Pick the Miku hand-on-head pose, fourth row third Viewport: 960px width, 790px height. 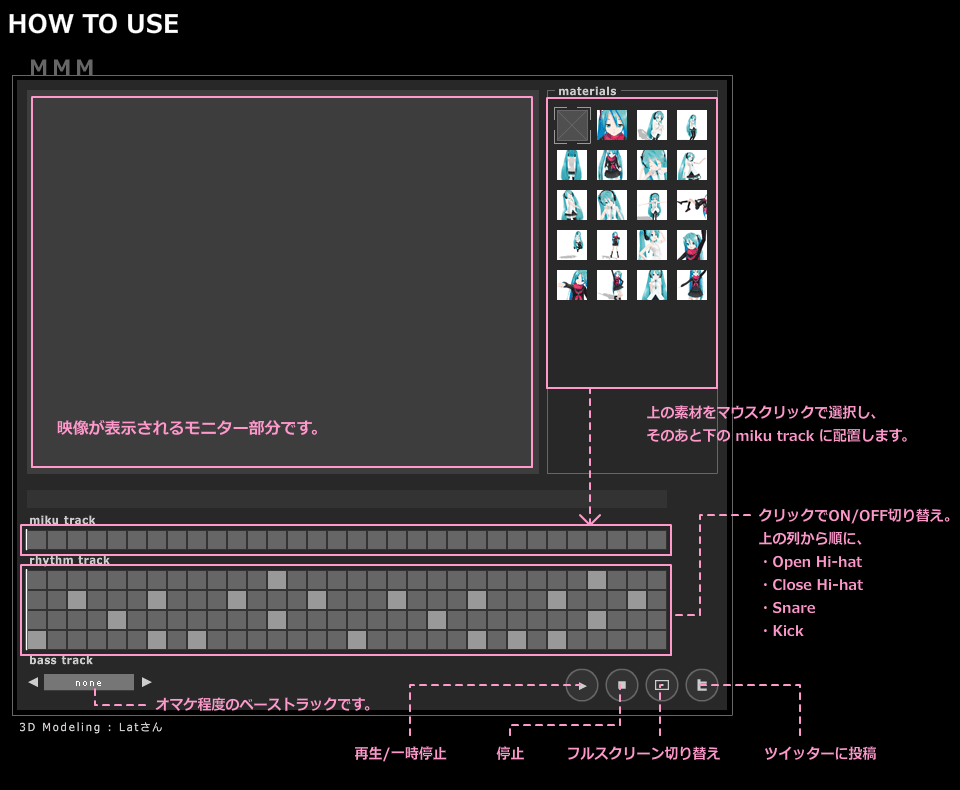pyautogui.click(x=651, y=245)
